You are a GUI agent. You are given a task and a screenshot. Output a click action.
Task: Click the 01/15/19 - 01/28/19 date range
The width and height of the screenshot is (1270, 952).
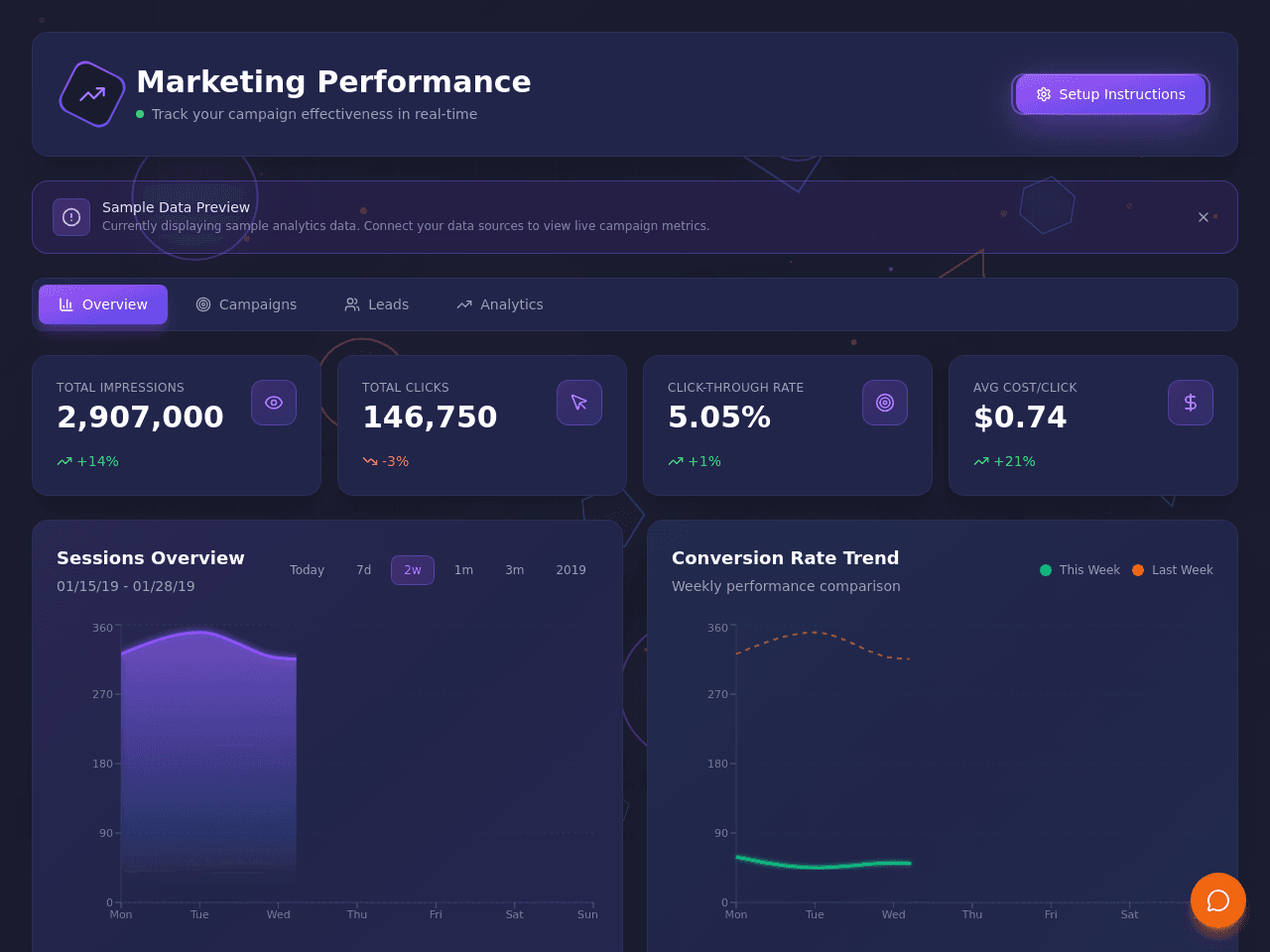click(126, 586)
